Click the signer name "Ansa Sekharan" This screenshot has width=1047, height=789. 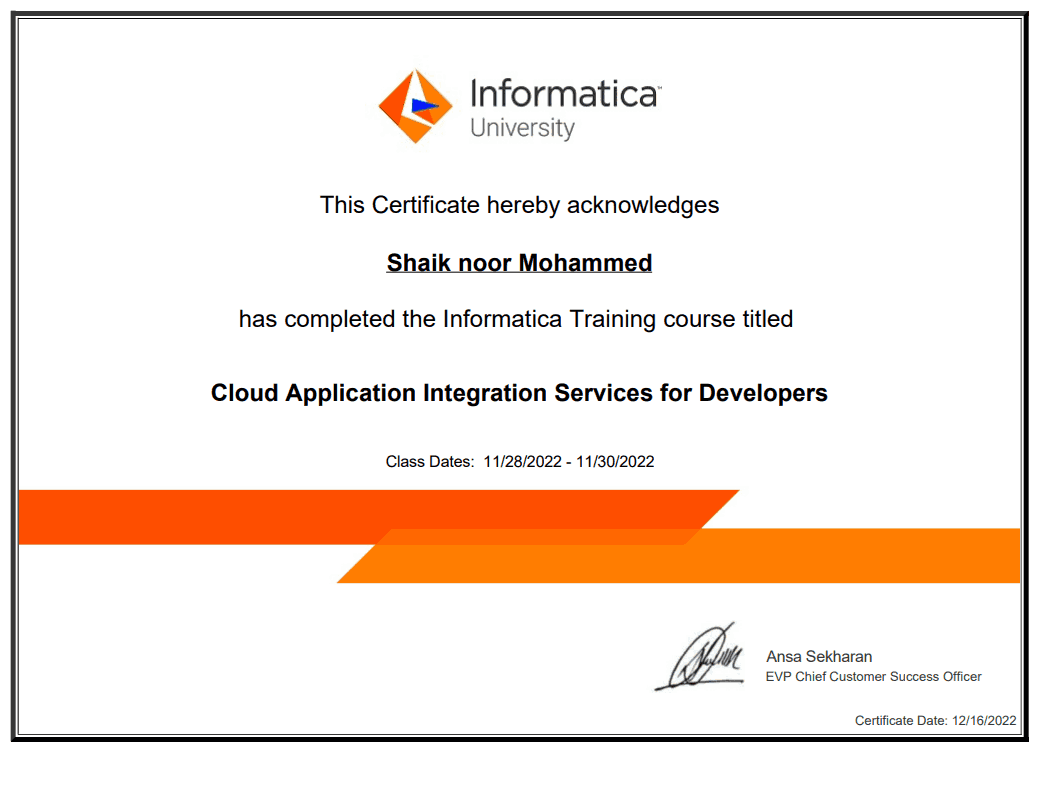tap(819, 657)
